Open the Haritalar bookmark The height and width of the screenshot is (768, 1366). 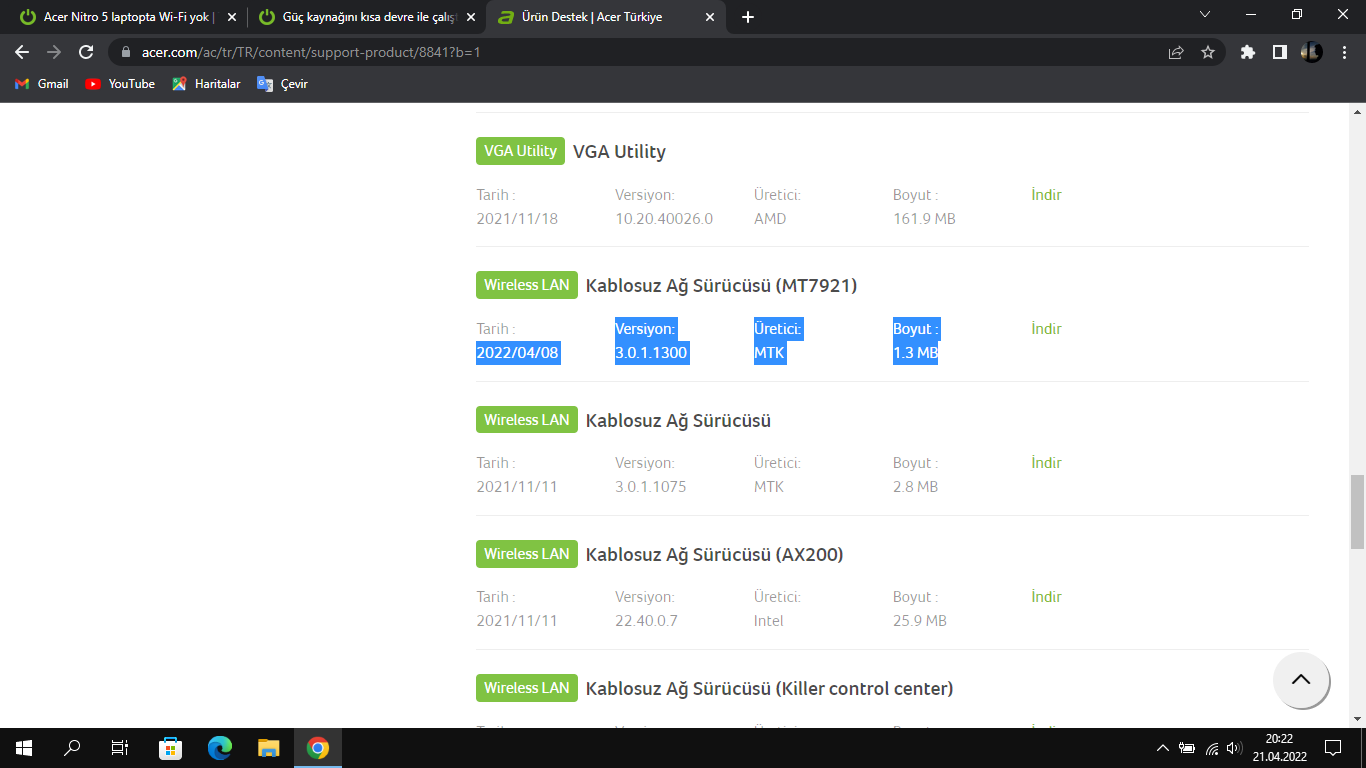point(206,84)
